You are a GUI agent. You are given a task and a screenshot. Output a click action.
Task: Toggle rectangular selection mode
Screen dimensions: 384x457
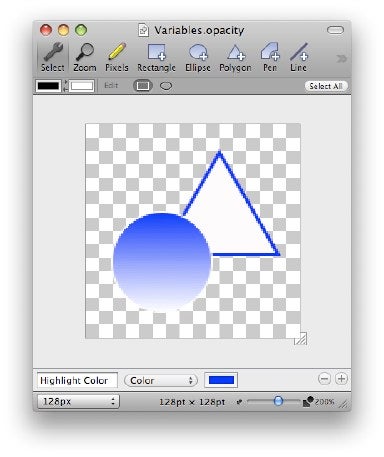pyautogui.click(x=143, y=86)
